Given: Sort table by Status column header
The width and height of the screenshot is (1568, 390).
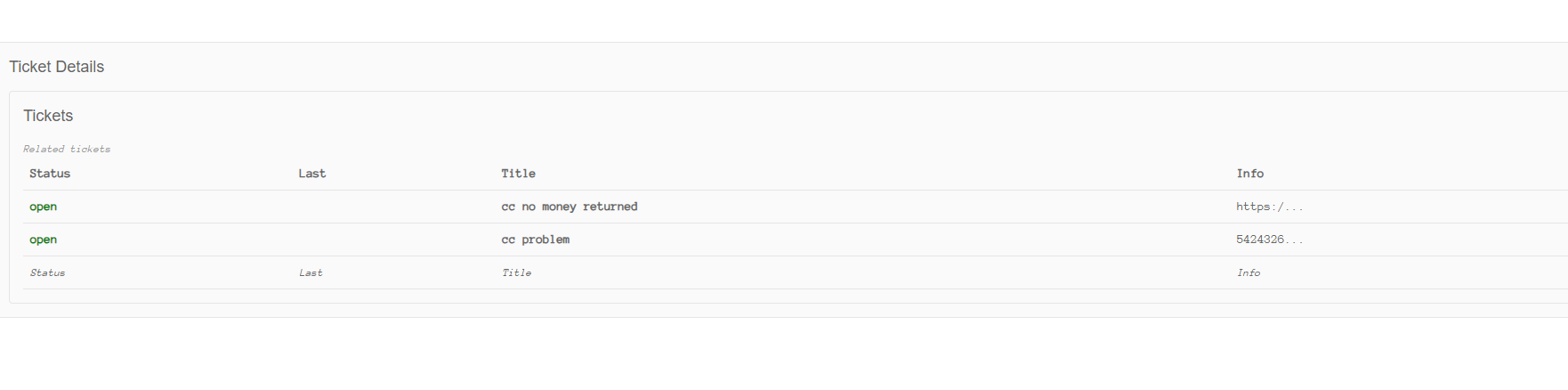Looking at the screenshot, I should pyautogui.click(x=50, y=174).
